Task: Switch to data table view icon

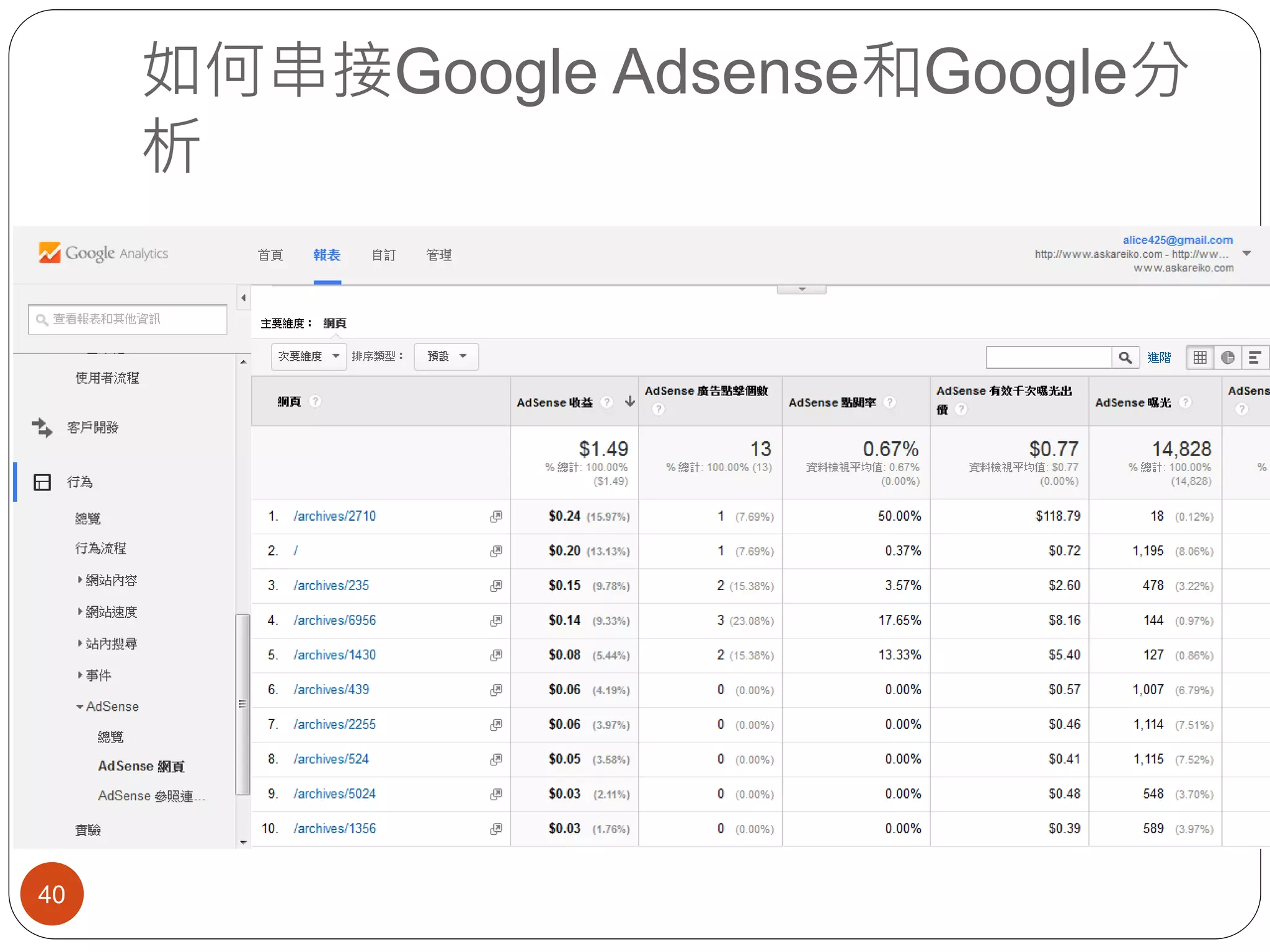Action: pos(1200,358)
